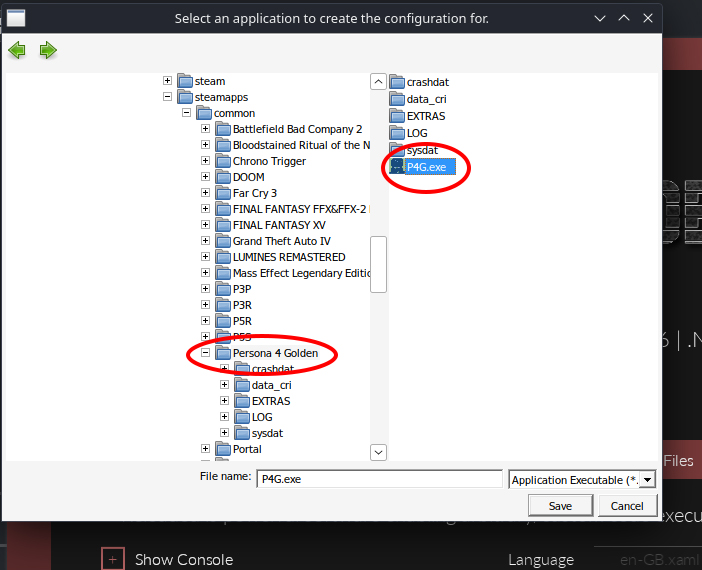
Task: Collapse the common folder node
Action: 186,113
